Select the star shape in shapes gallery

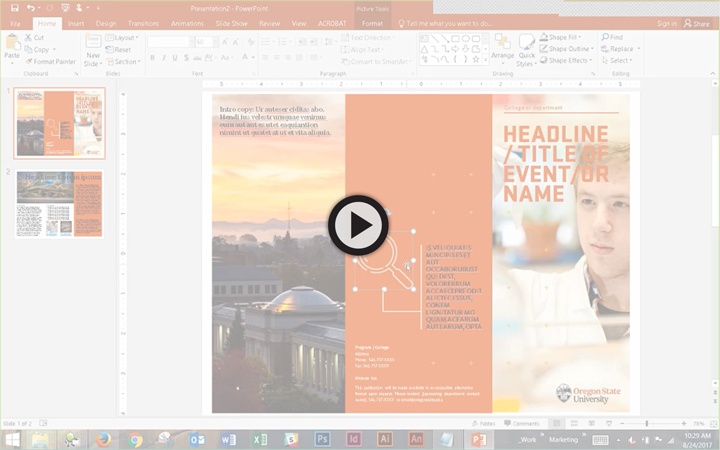476,59
